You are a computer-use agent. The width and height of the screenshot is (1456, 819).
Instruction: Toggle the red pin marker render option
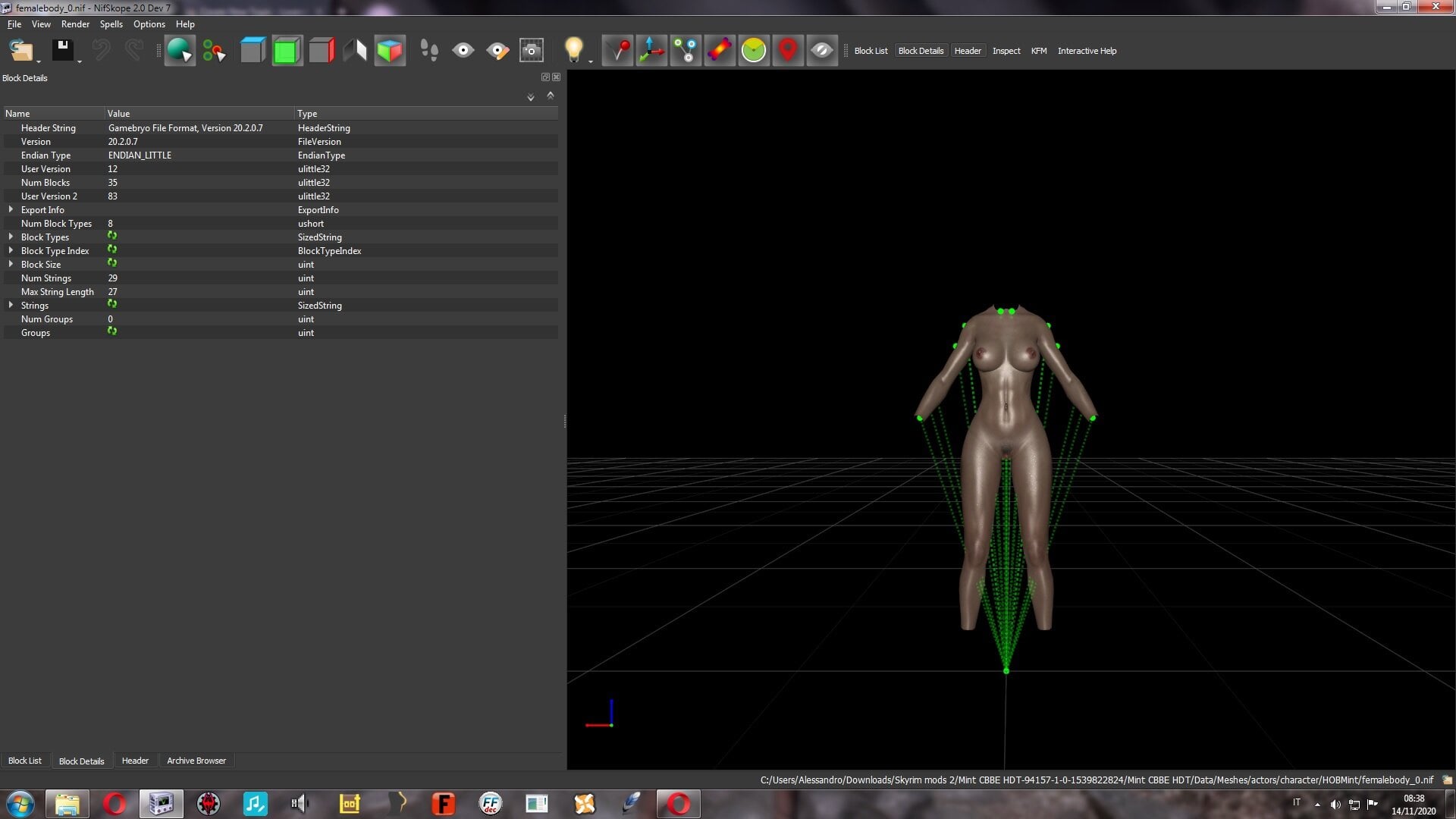(617, 51)
